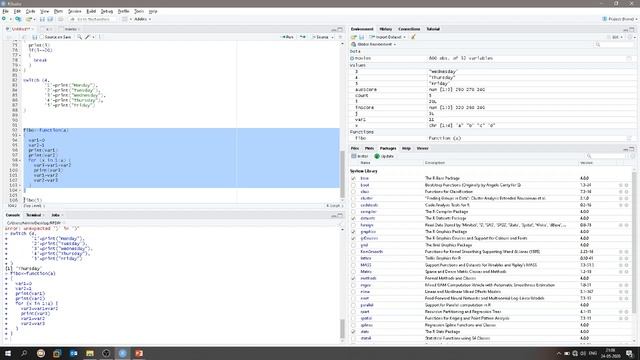Click the Packages list vertical scrollbar

(634, 243)
